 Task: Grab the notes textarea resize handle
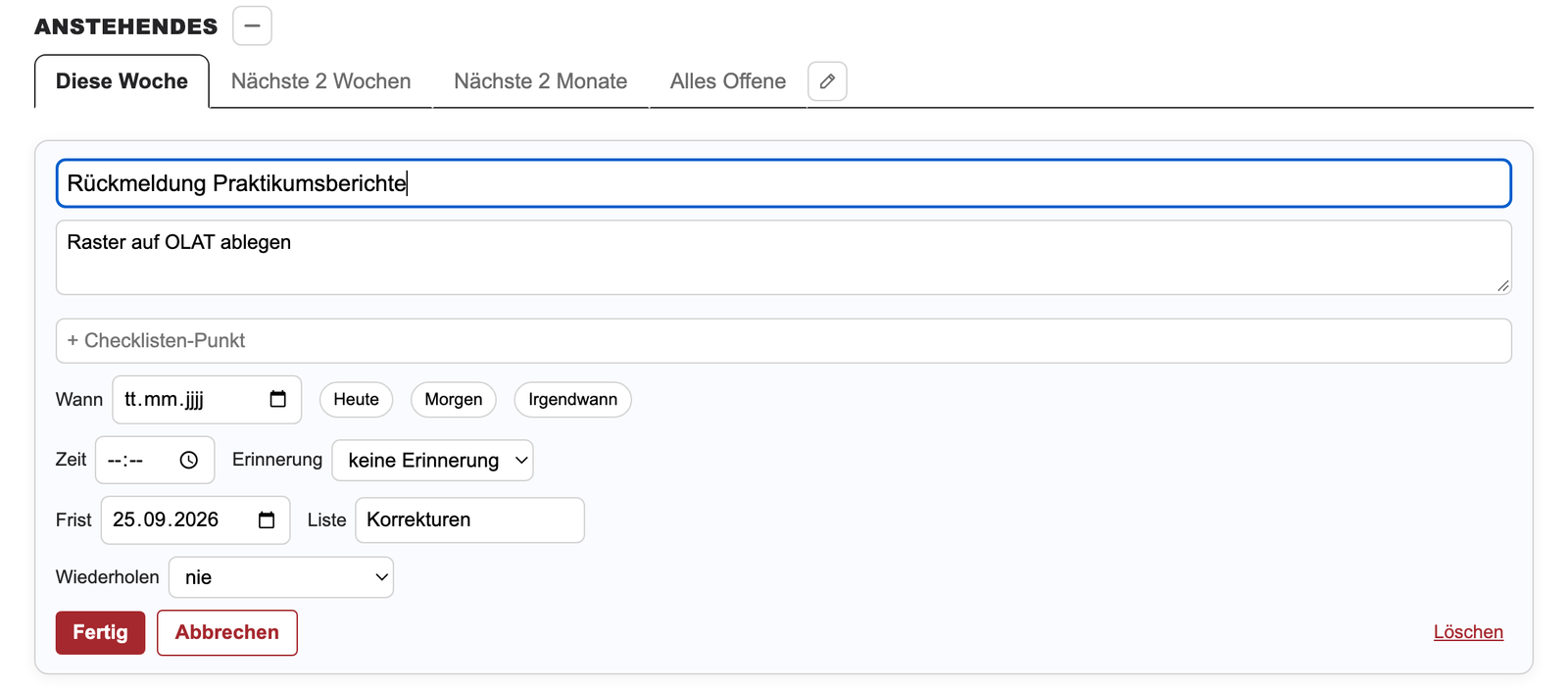click(1503, 285)
